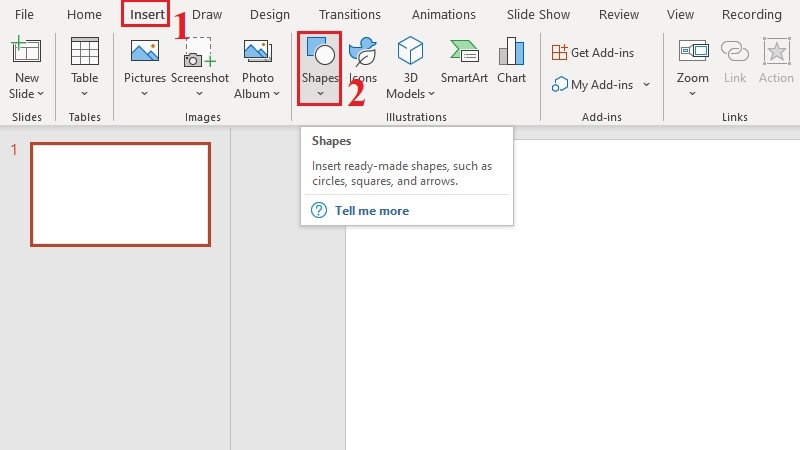Screen dimensions: 800x450
Task: Click the Shapes icon
Action: (320, 51)
